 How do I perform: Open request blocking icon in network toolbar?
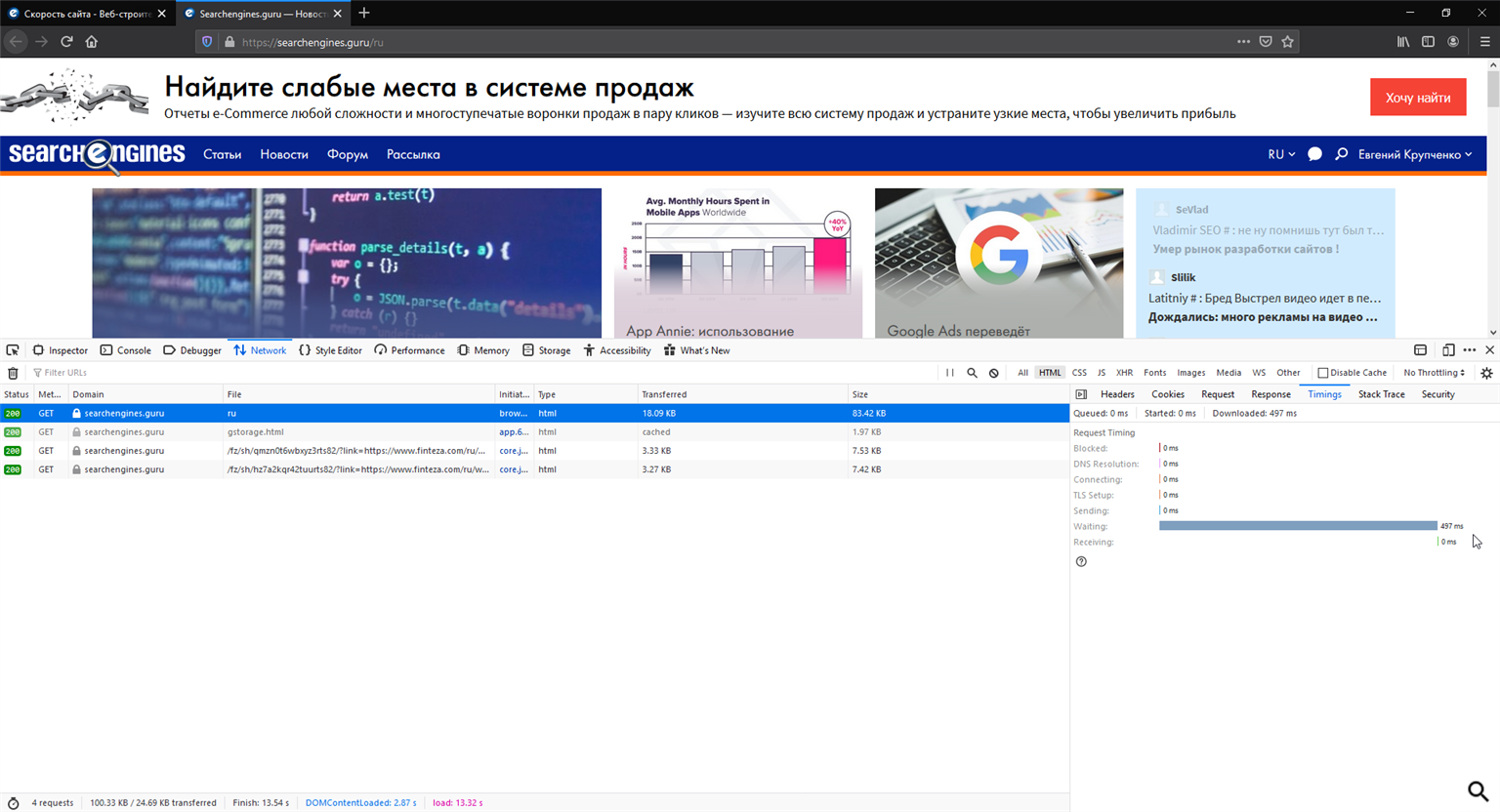pyautogui.click(x=994, y=373)
